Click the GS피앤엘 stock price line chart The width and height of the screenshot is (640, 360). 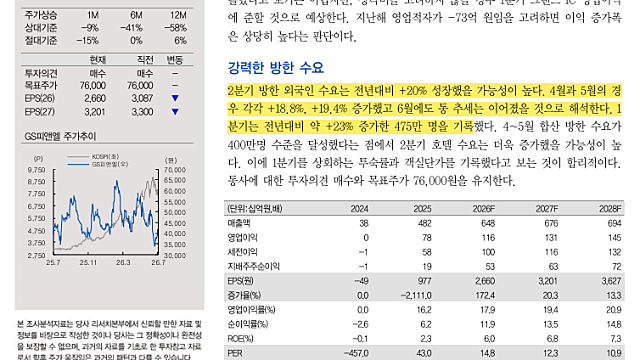106,212
